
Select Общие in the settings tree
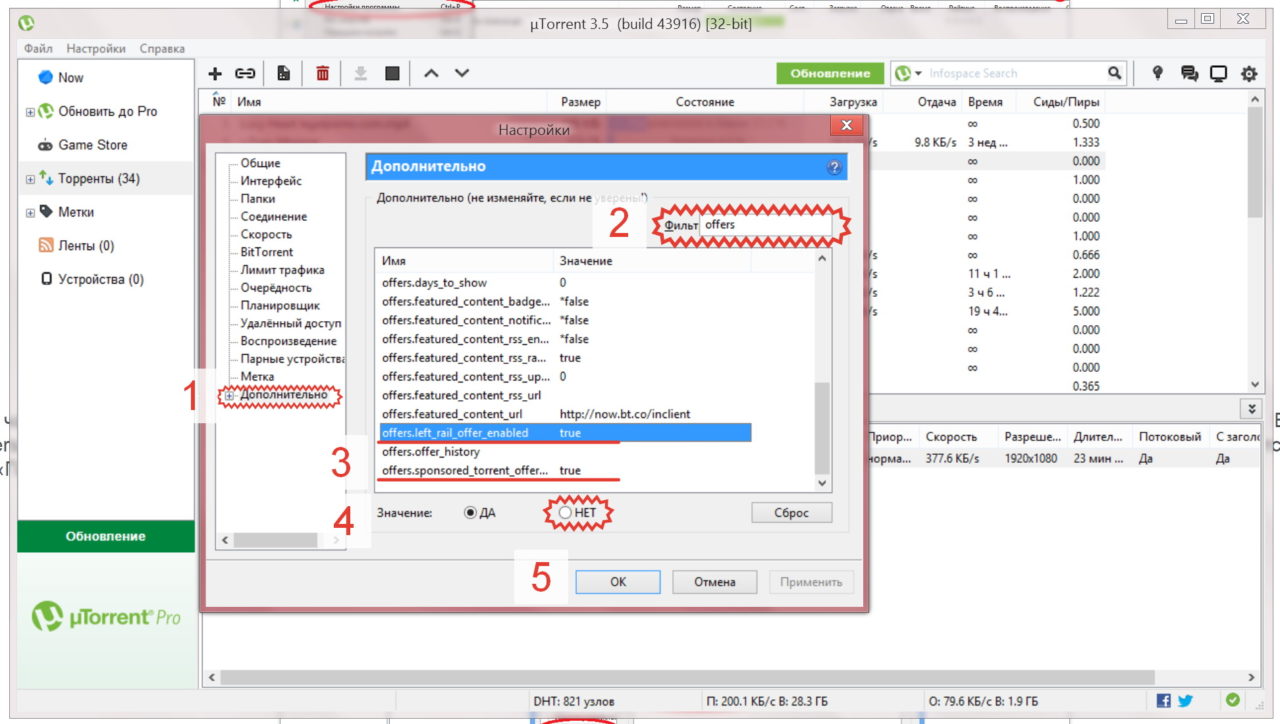coord(260,163)
